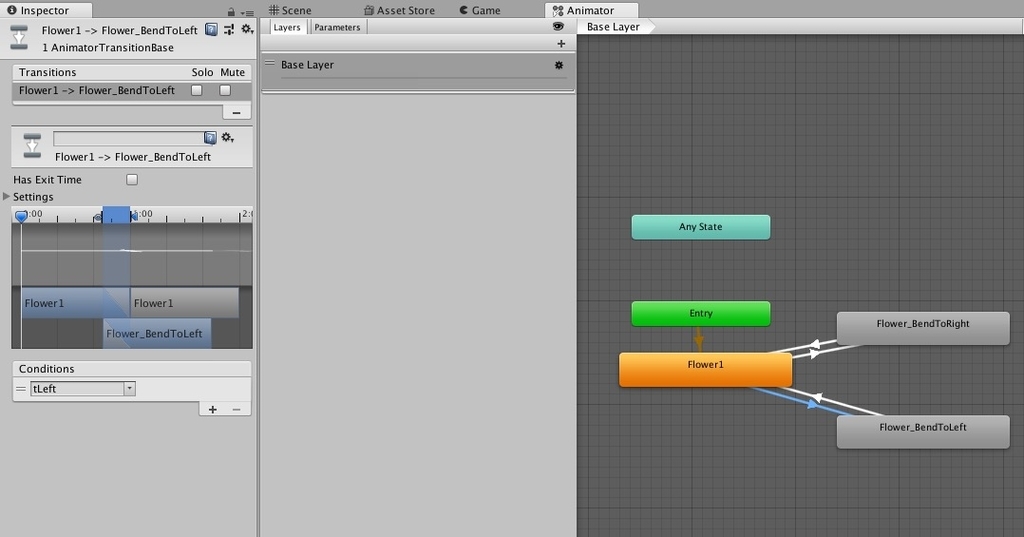This screenshot has width=1024, height=537.
Task: Open Base Layer gear settings
Action: point(558,65)
